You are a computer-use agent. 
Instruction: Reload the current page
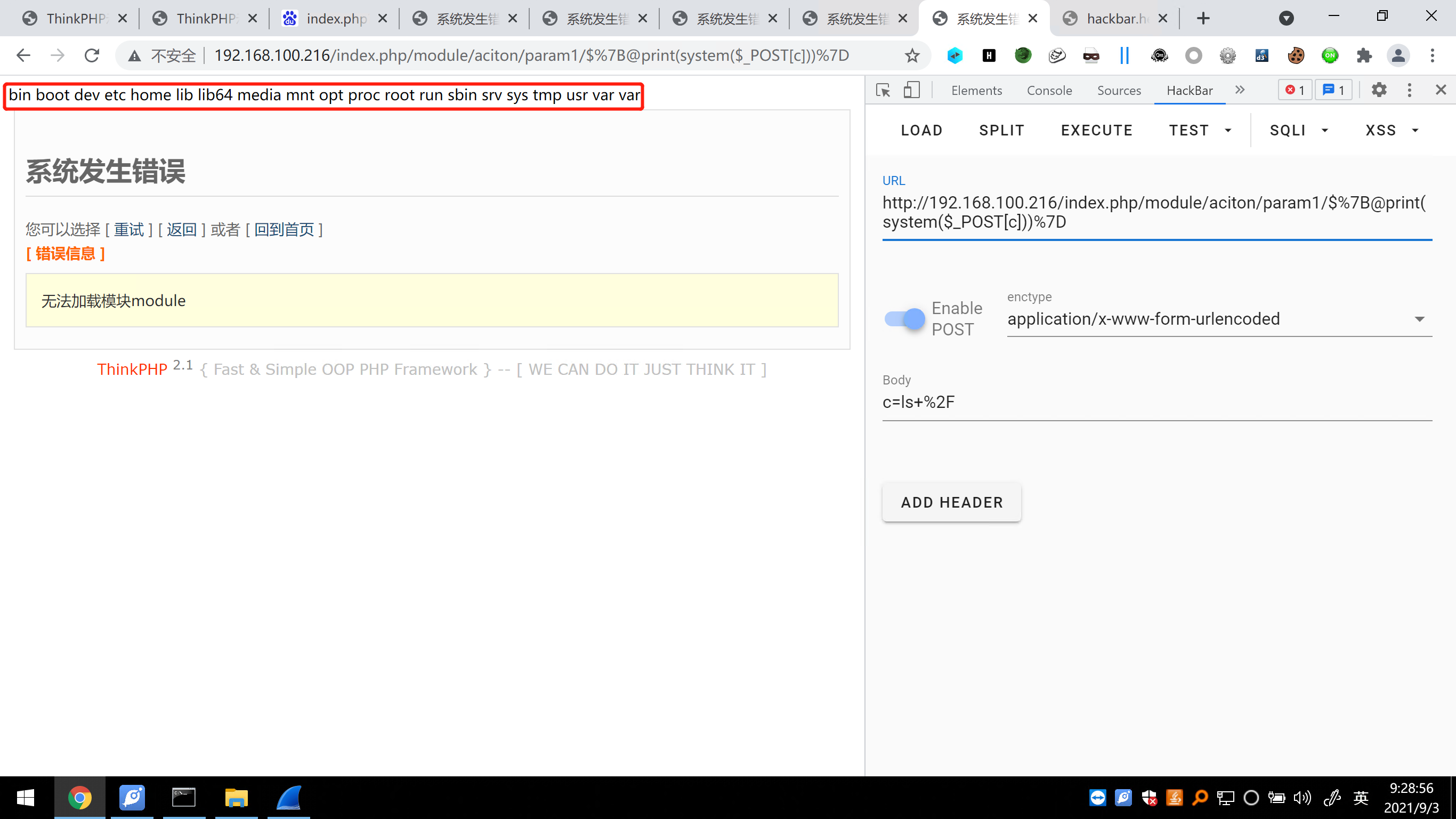tap(92, 55)
